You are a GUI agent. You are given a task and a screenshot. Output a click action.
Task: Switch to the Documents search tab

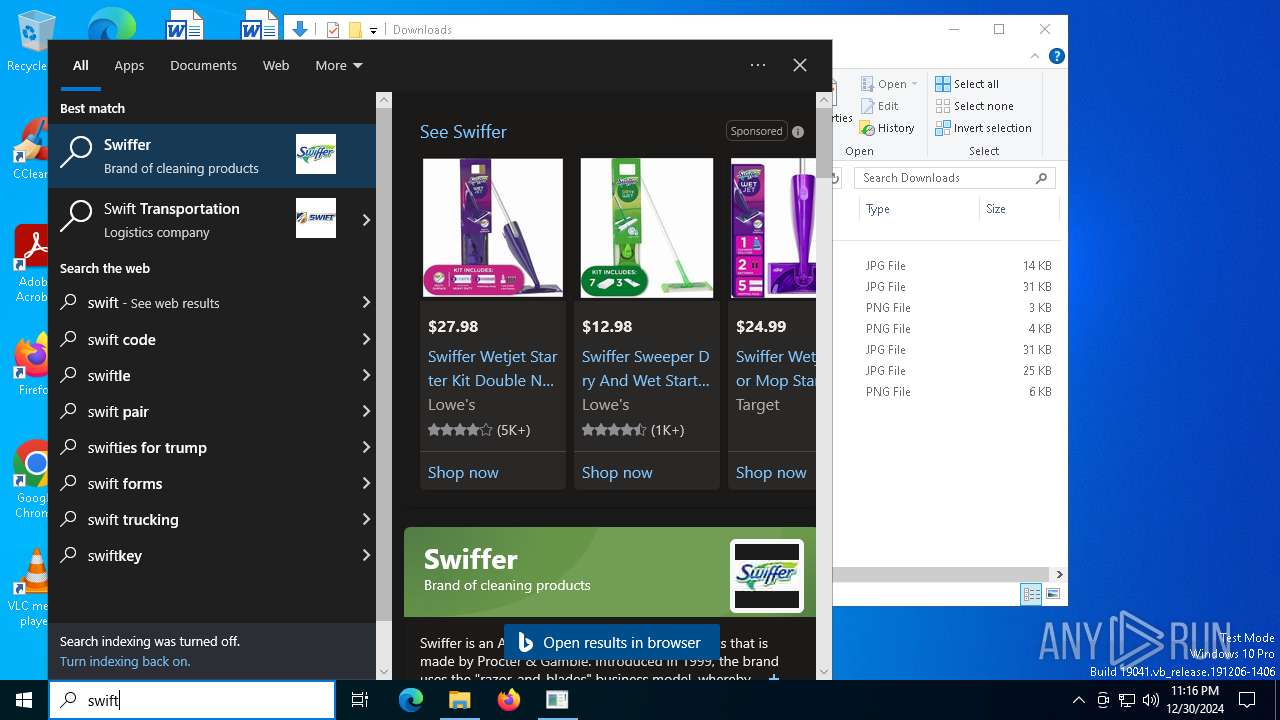tap(203, 66)
